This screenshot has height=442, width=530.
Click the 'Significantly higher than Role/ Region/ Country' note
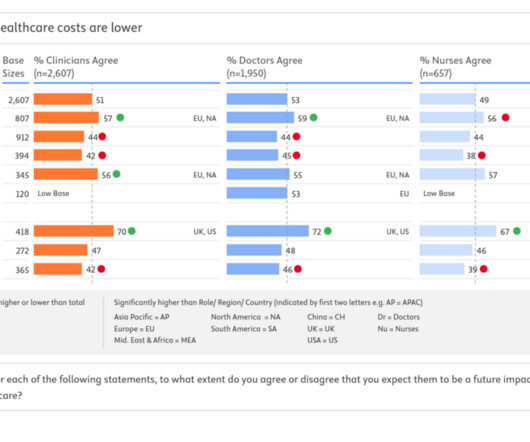[x=268, y=302]
